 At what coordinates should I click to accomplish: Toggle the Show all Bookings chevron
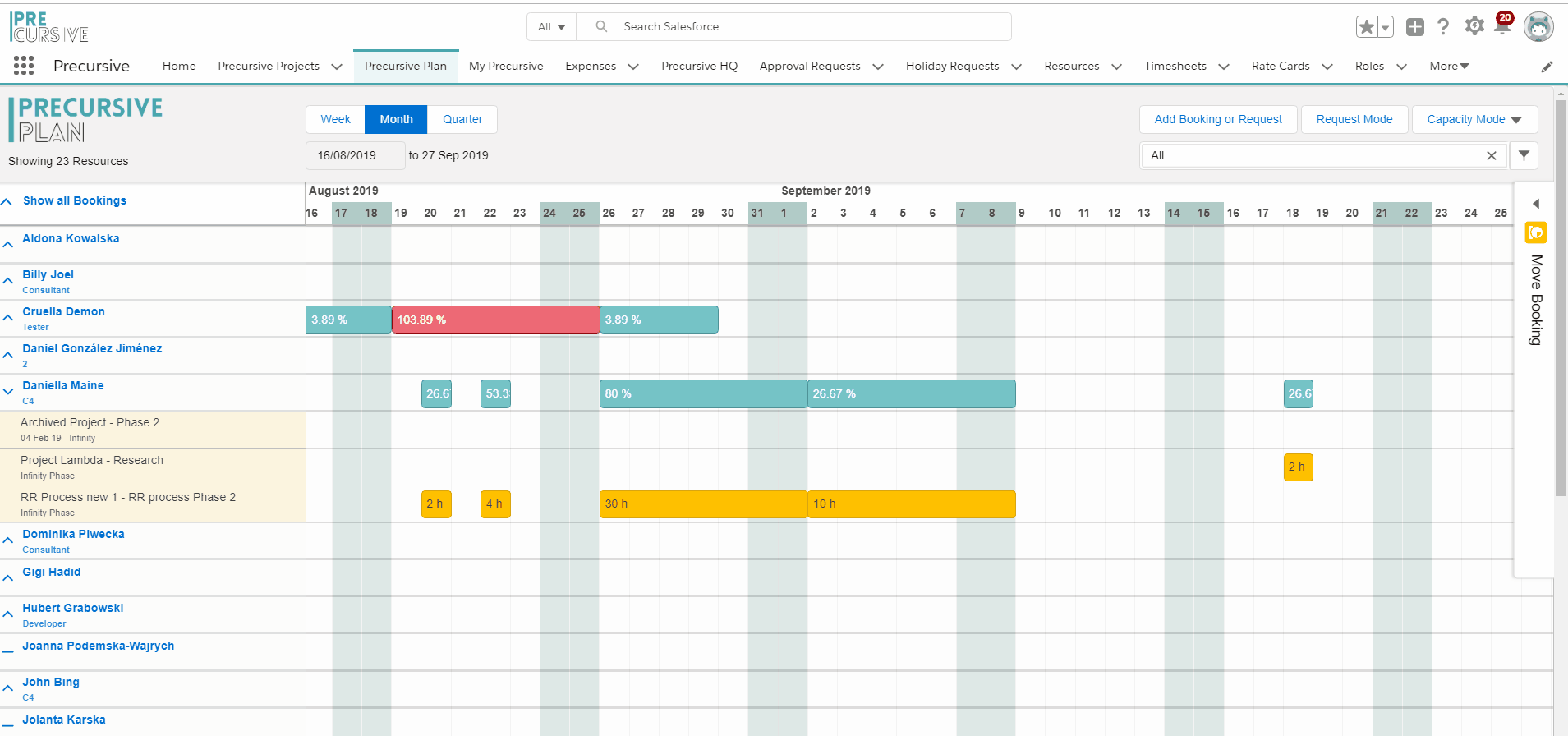[x=7, y=201]
